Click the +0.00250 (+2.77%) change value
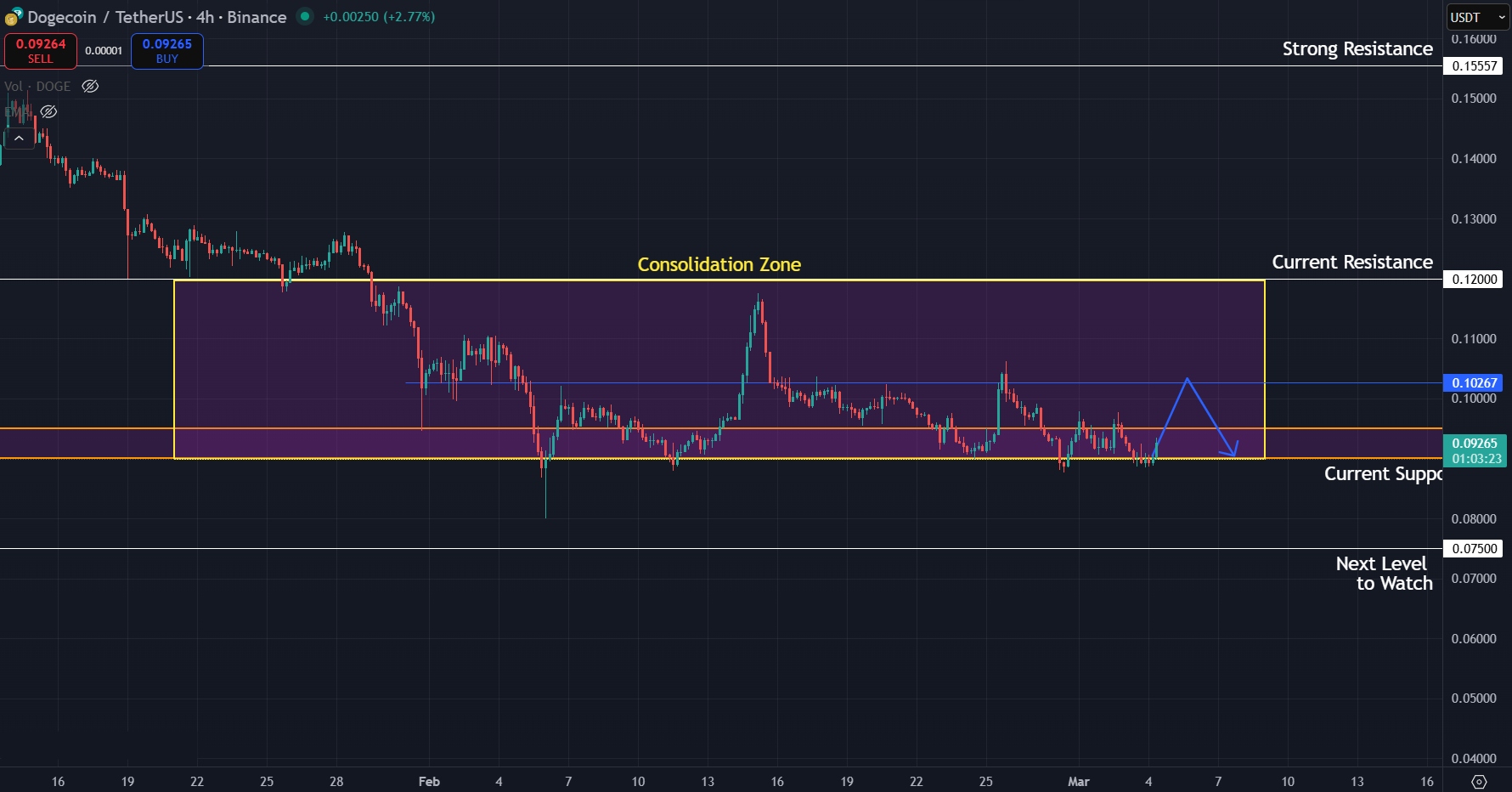This screenshot has height=792, width=1512. click(379, 17)
